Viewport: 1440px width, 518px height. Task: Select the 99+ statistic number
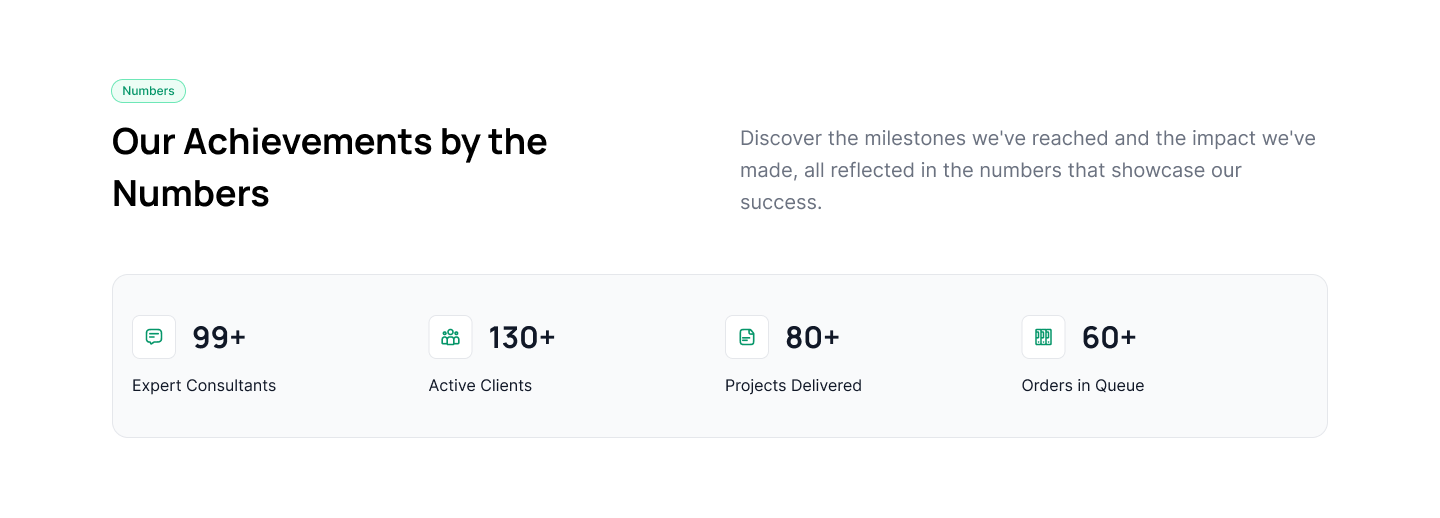tap(219, 338)
